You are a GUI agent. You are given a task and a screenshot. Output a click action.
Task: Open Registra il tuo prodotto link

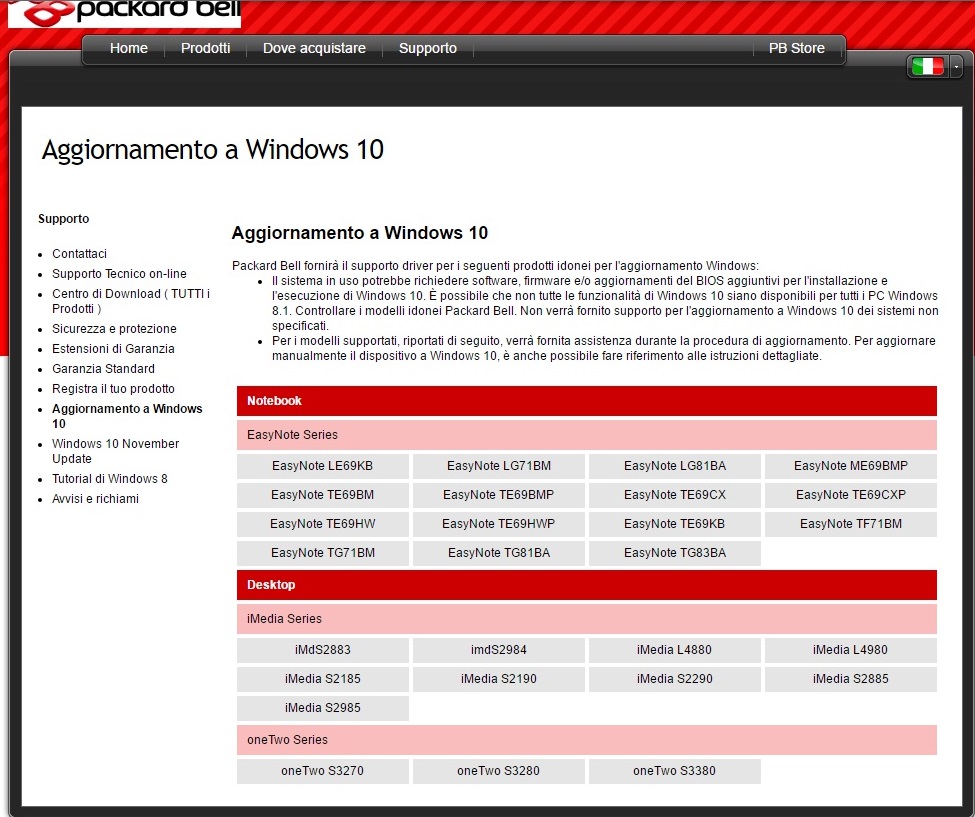(113, 388)
